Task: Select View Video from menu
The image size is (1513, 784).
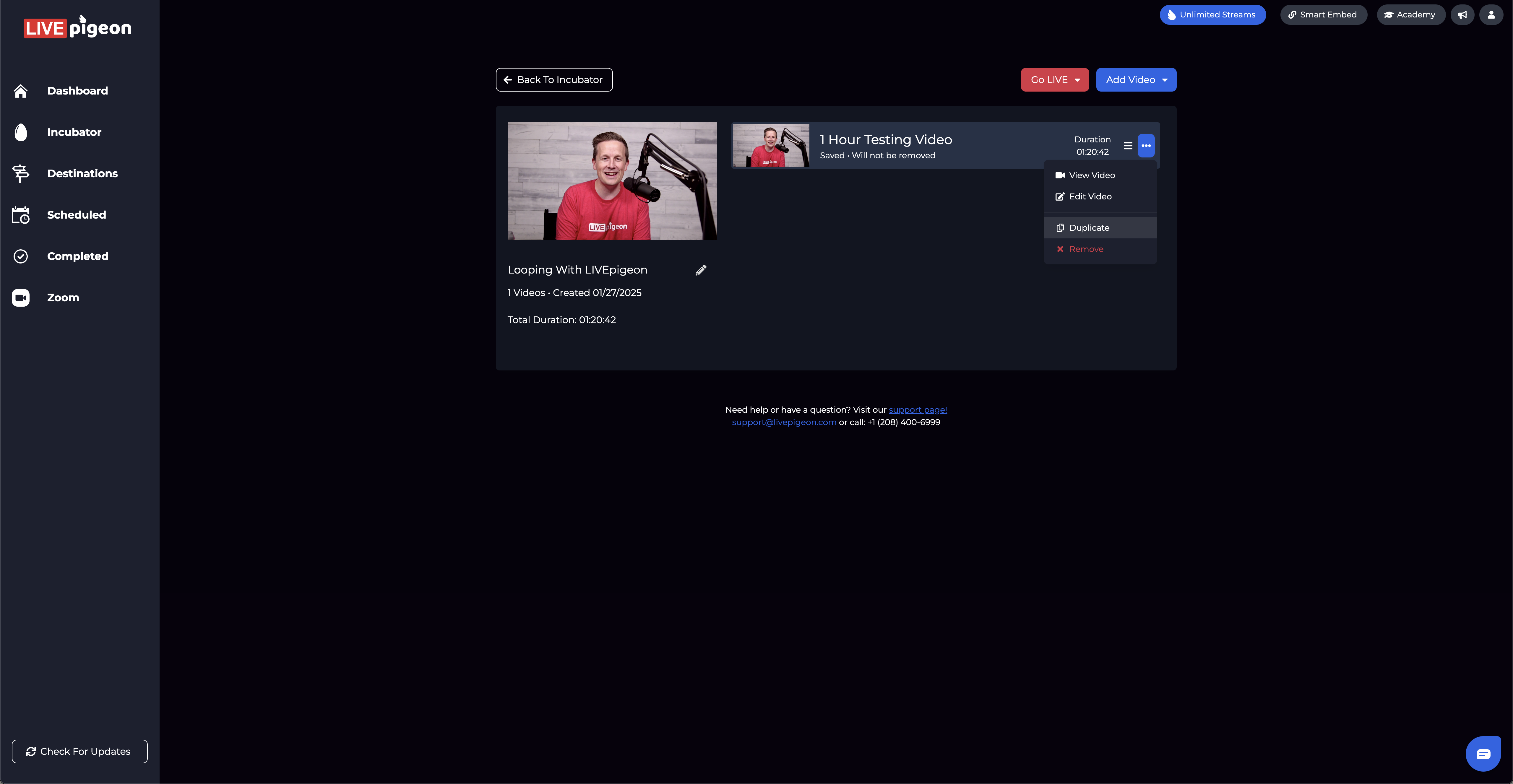Action: (1091, 175)
